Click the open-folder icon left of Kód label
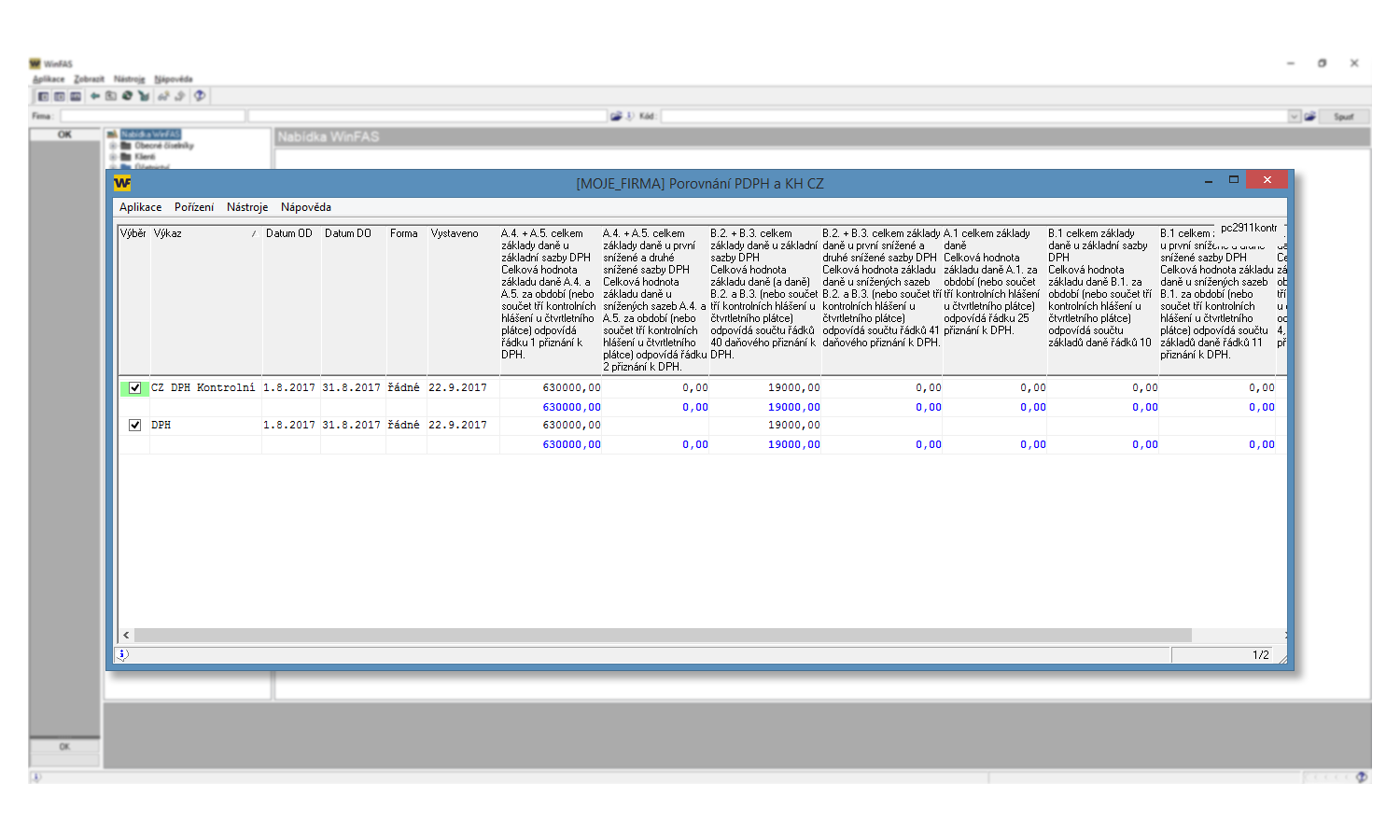This screenshot has height=840, width=1400. click(616, 117)
